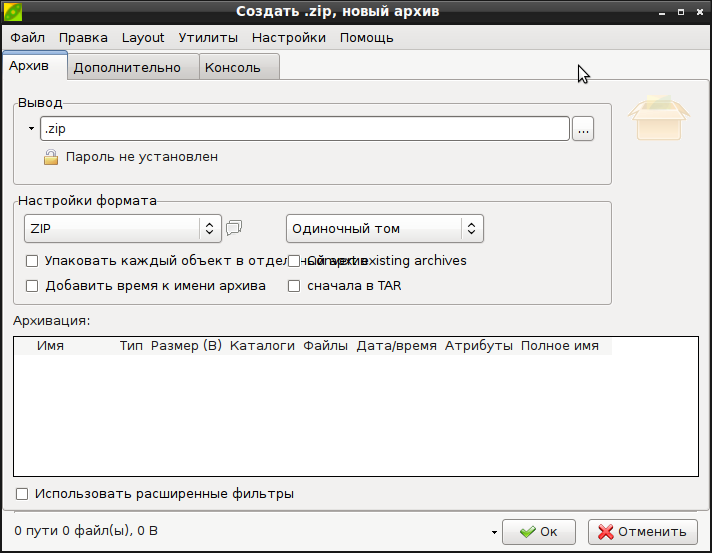Screen dimensions: 712x553
Task: Confirm with the Ok button
Action: (539, 532)
